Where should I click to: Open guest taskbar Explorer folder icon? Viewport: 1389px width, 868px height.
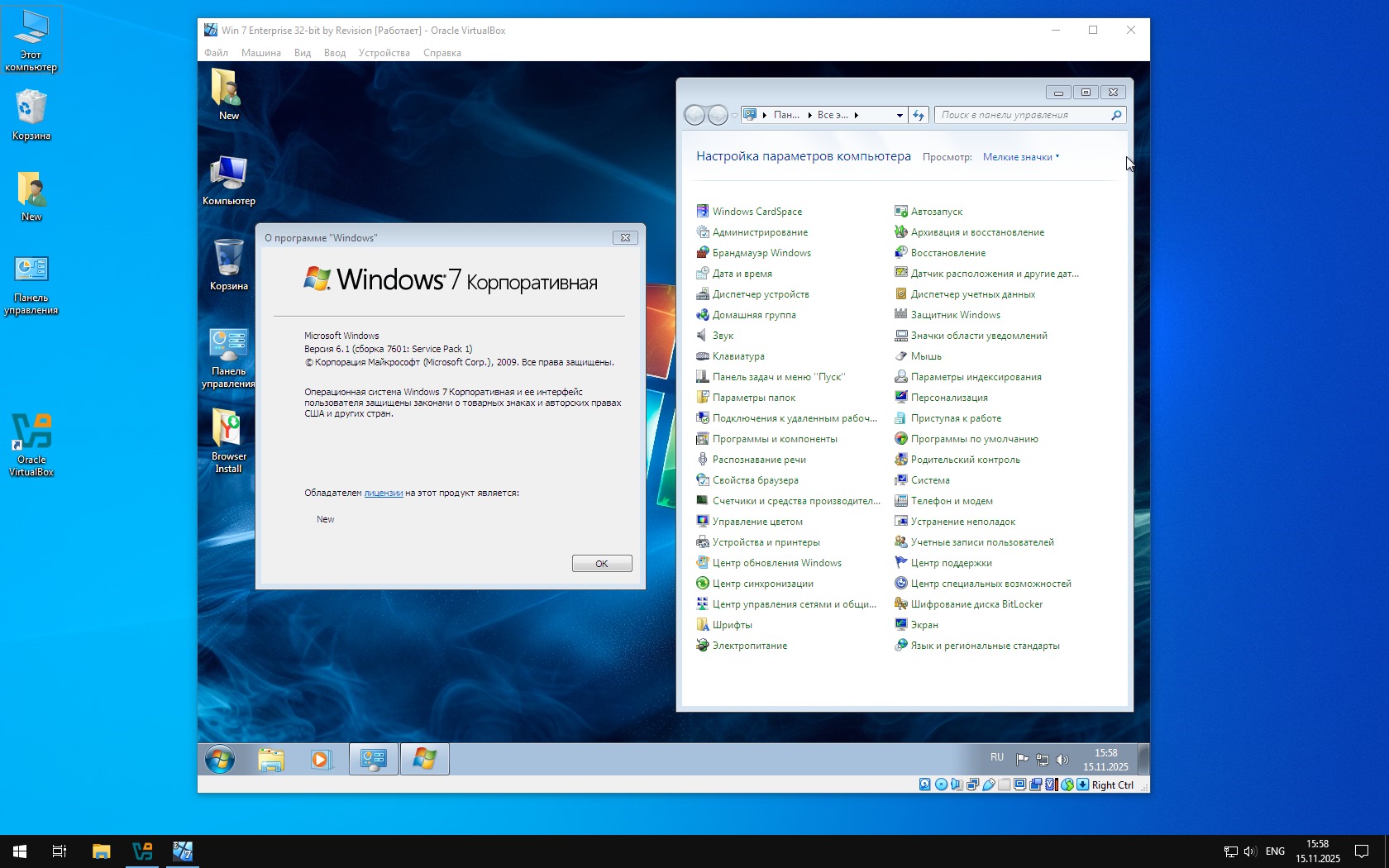(270, 759)
